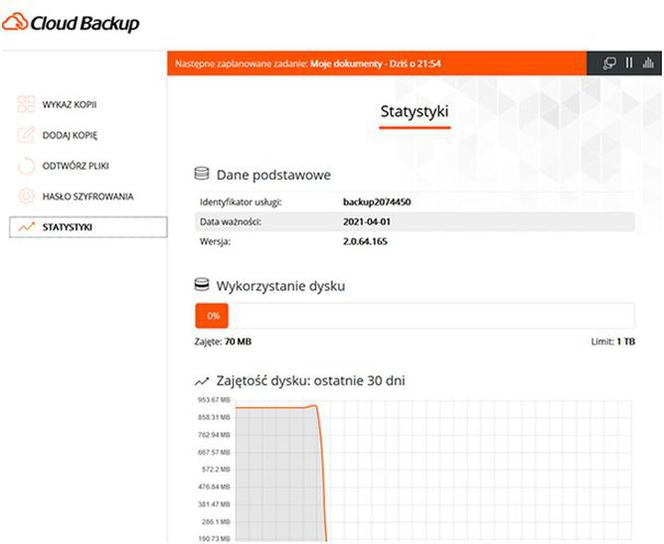Click the Wersja label
The width and height of the screenshot is (664, 544).
pos(215,242)
